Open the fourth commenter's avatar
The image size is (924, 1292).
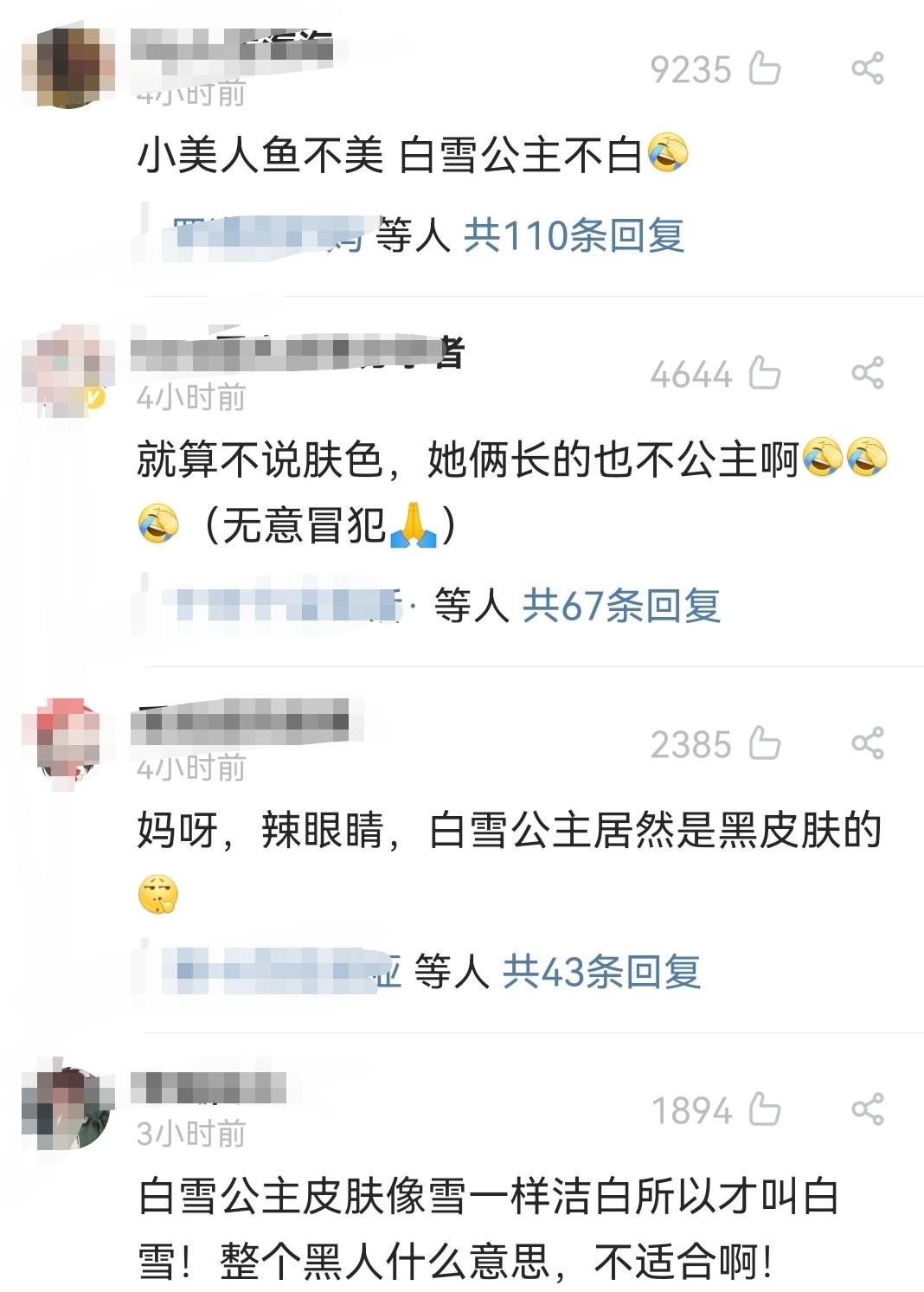tap(68, 1109)
